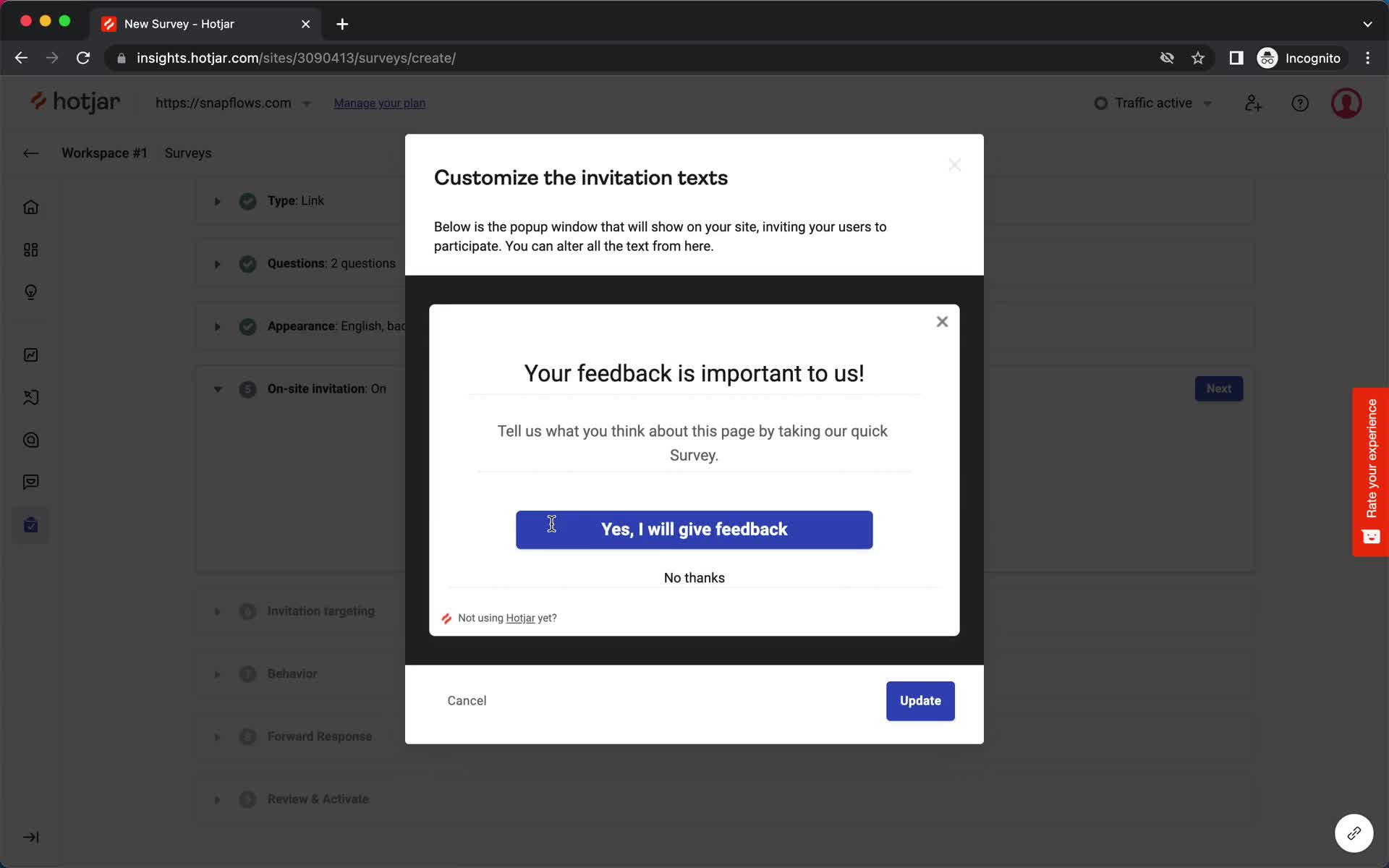
Task: Close the Customize invitation texts dialog
Action: tap(955, 165)
